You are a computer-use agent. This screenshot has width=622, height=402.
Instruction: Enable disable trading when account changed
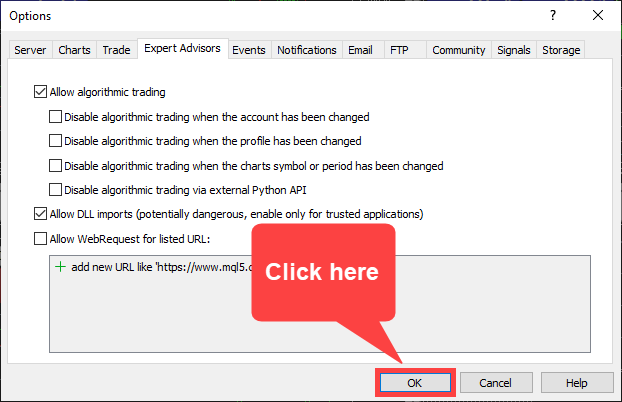56,117
